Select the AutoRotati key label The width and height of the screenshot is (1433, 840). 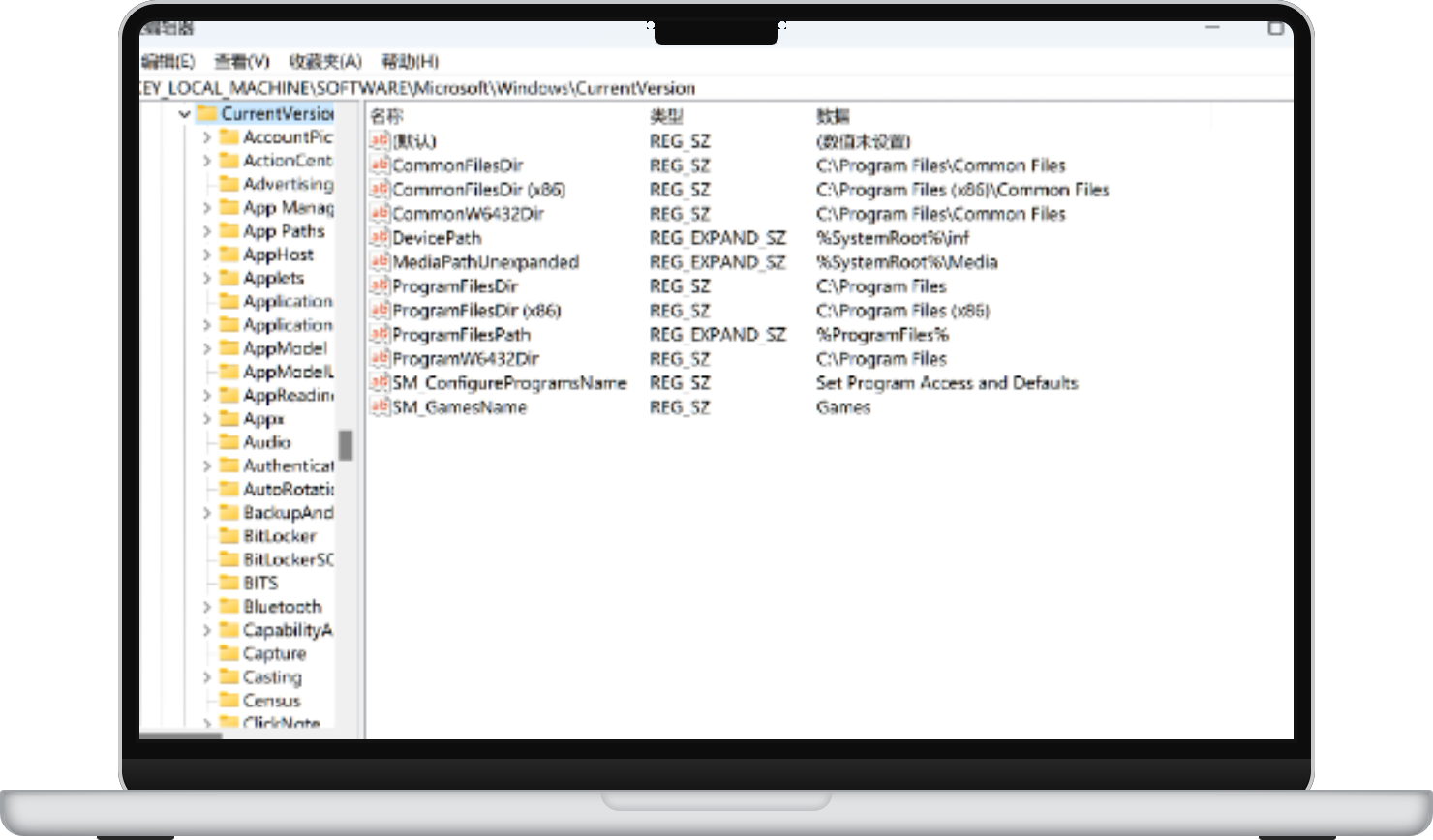289,489
